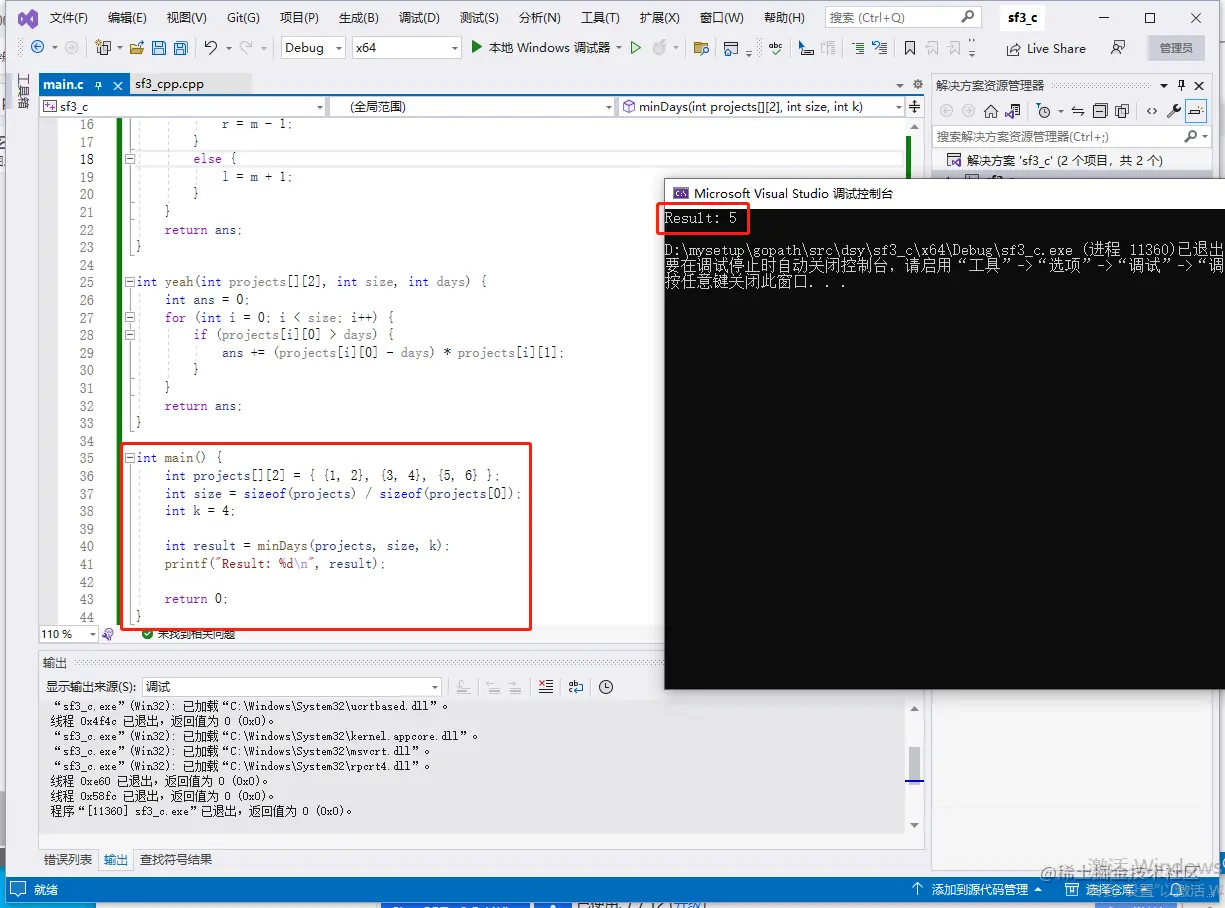1225x908 pixels.
Task: Click the Live Share button
Action: pos(1046,48)
